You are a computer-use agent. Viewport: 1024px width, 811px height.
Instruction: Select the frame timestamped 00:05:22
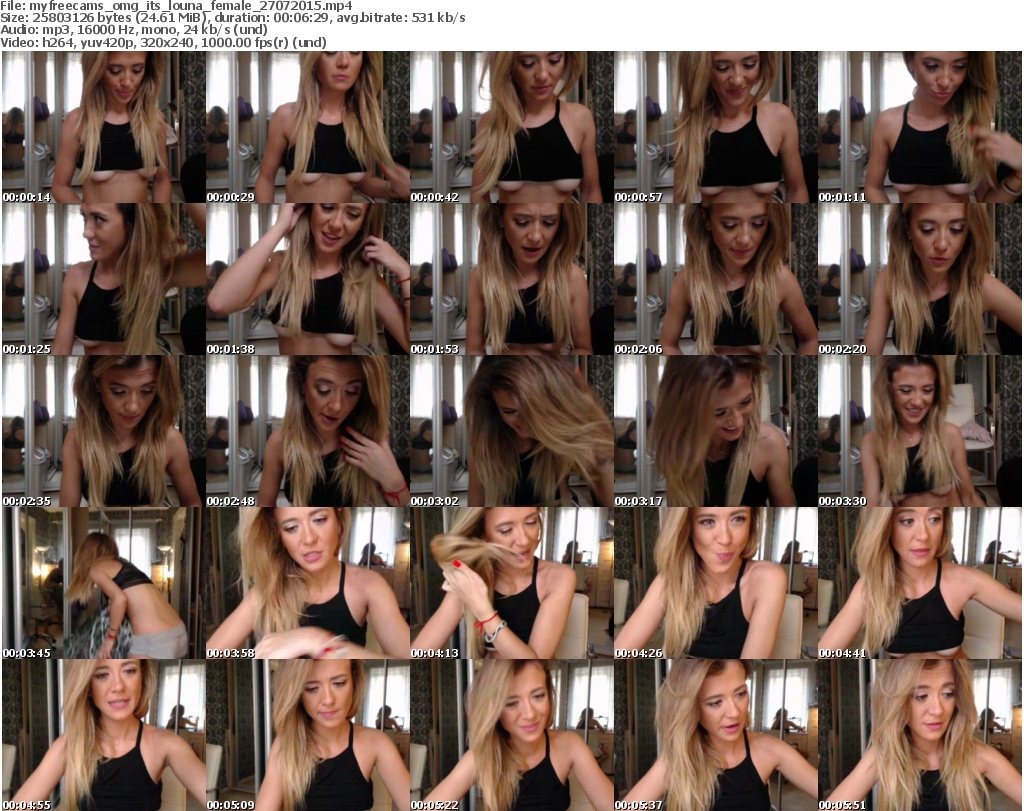click(x=511, y=735)
